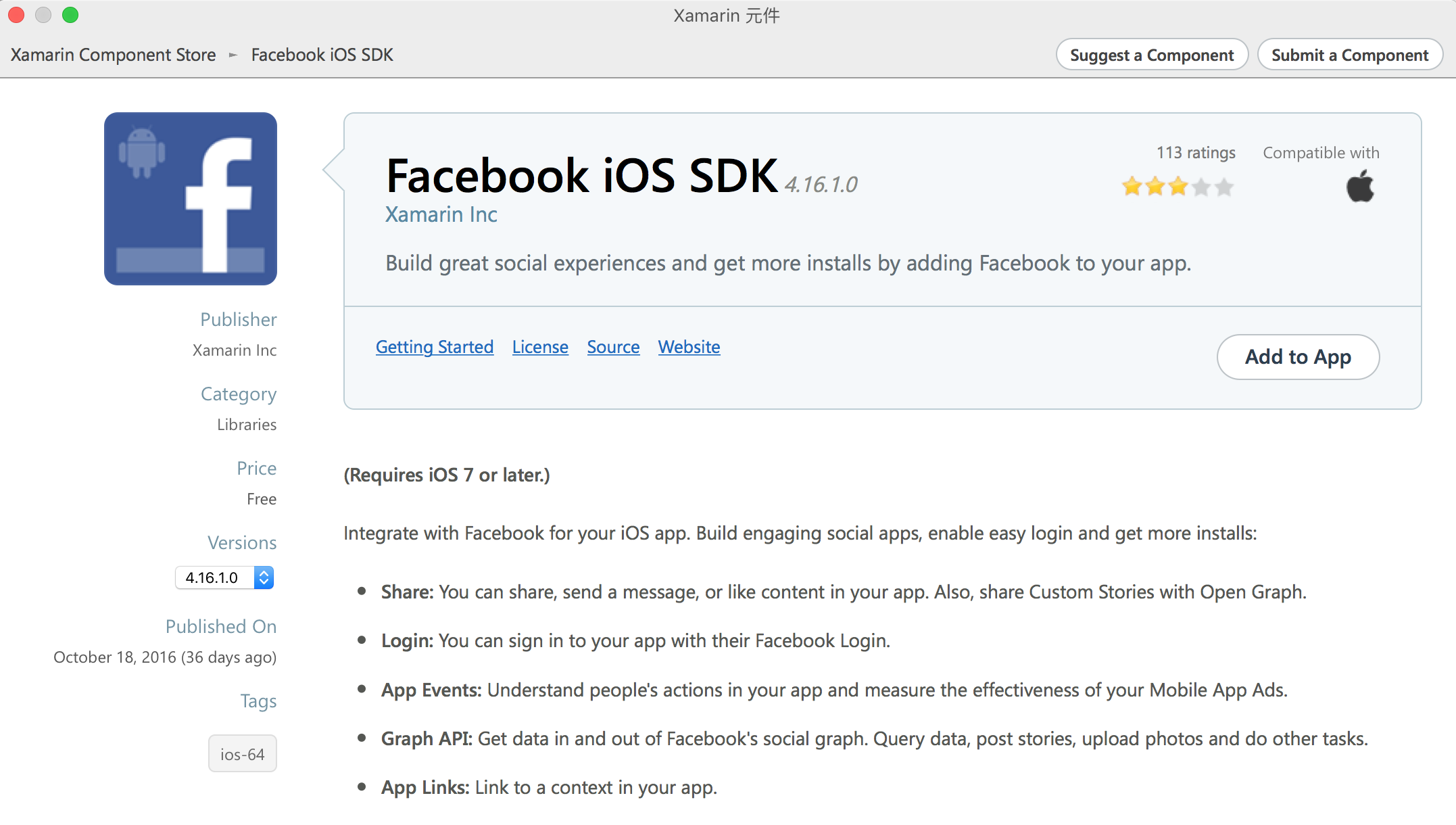
Task: Select the ios-64 tag
Action: pyautogui.click(x=243, y=753)
